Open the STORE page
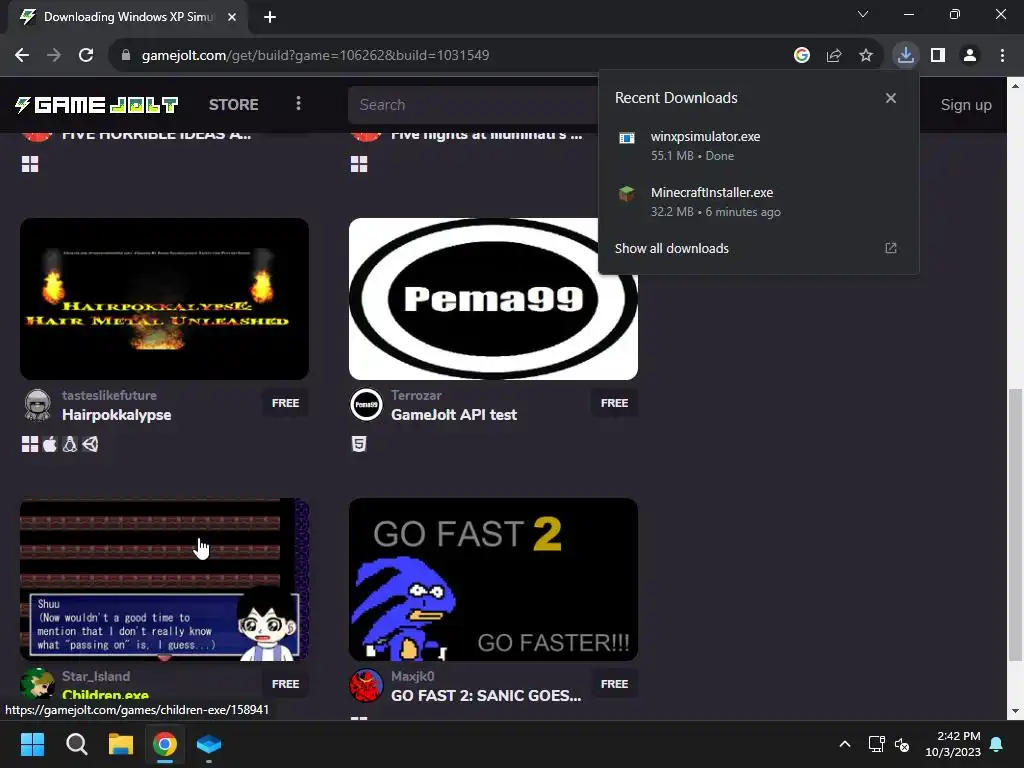 [x=233, y=104]
